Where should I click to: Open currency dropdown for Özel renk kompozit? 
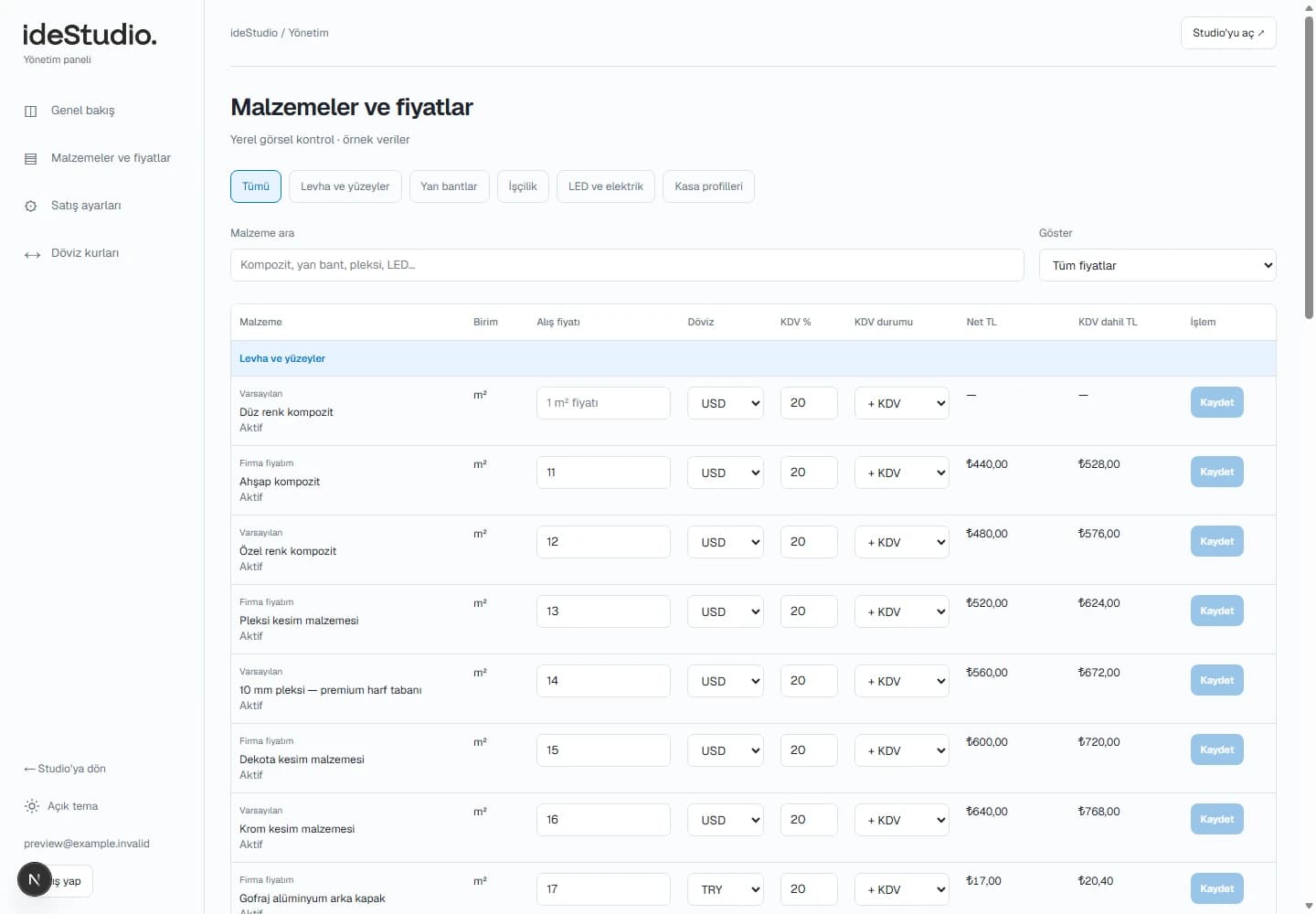(x=726, y=542)
